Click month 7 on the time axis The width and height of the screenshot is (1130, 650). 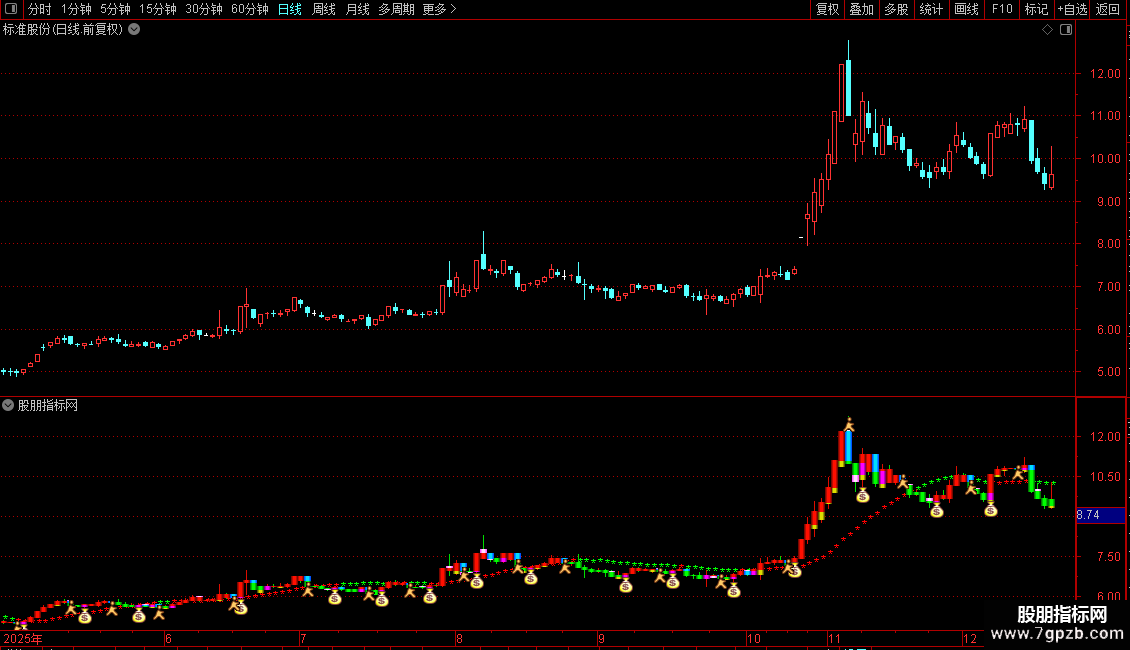coord(303,638)
